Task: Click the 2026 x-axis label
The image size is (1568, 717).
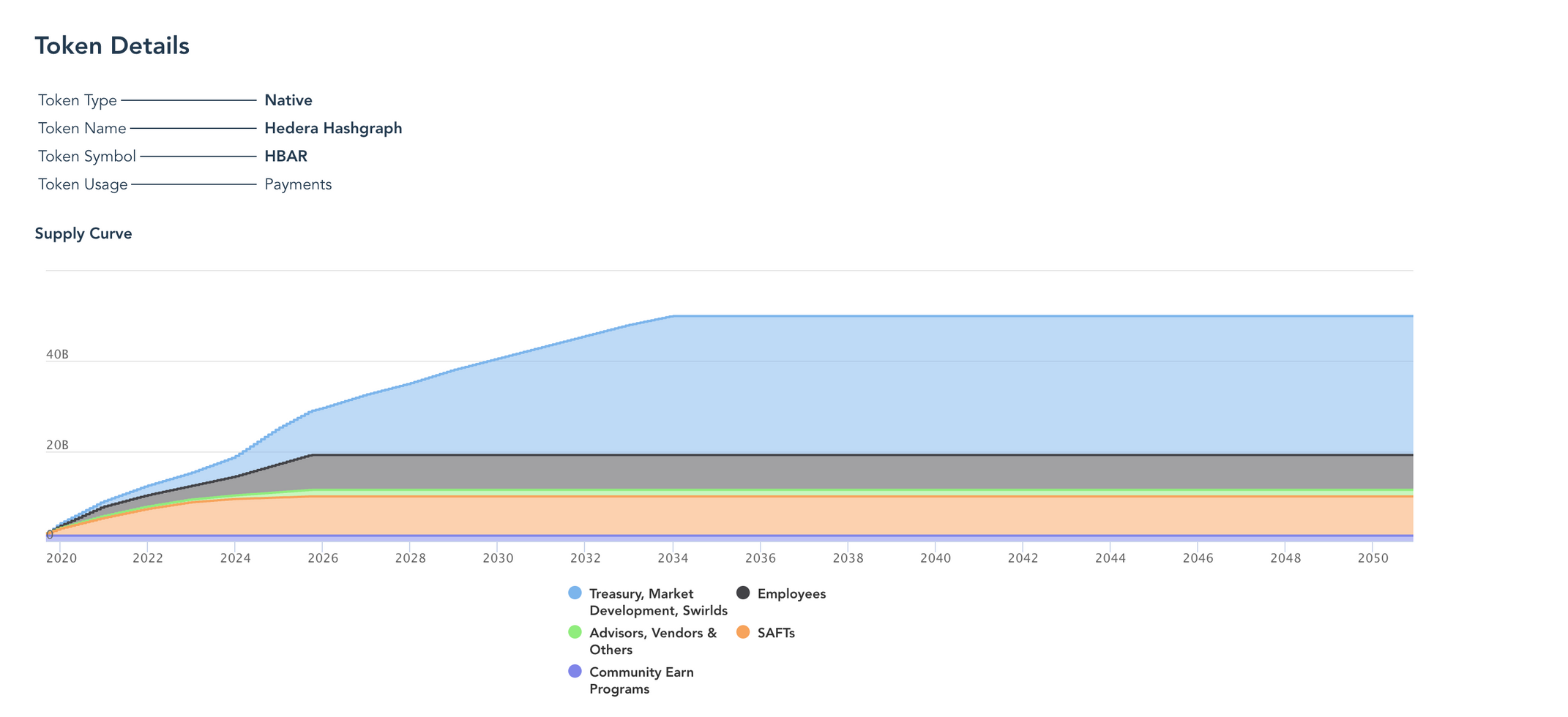Action: point(323,558)
